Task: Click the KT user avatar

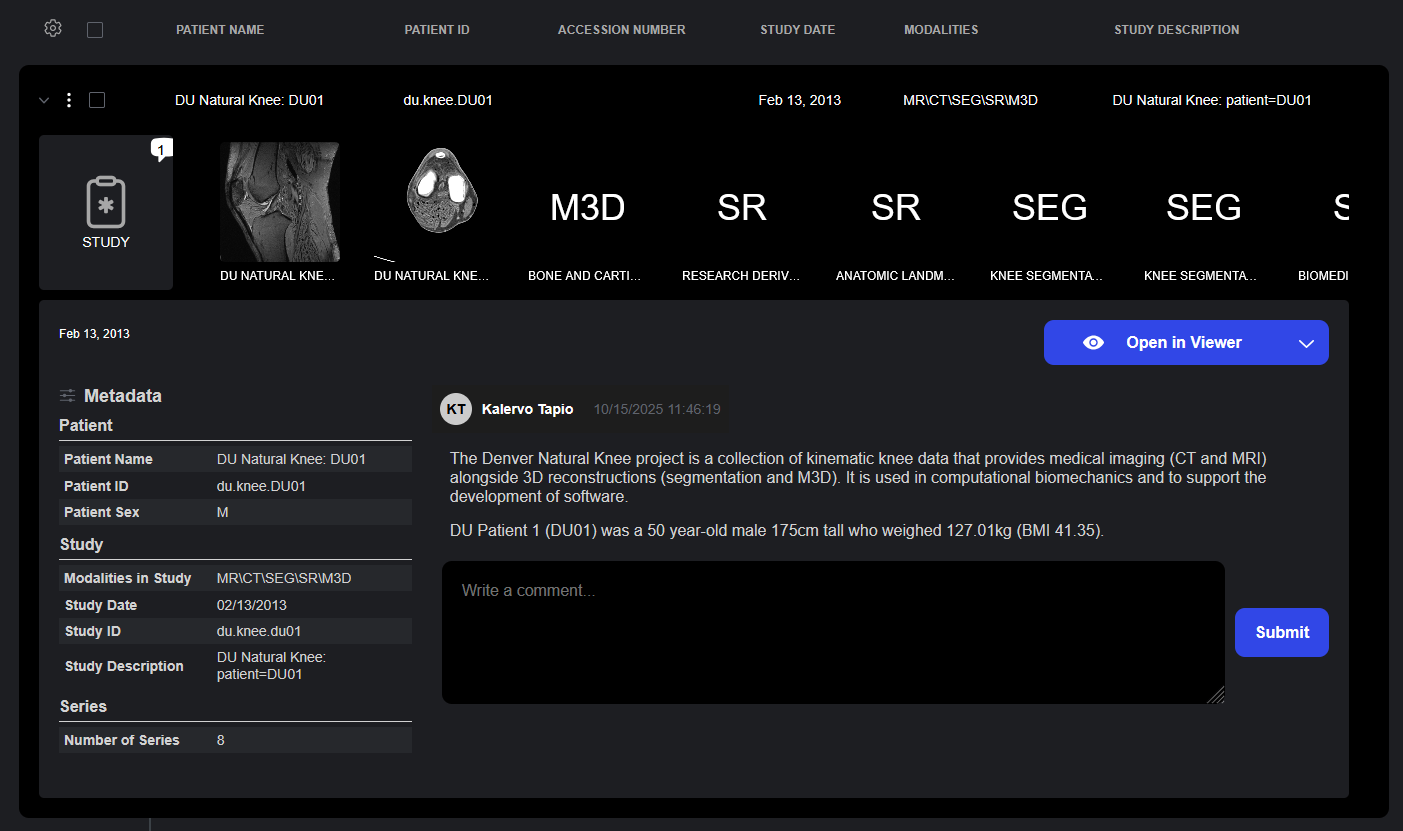Action: tap(456, 409)
